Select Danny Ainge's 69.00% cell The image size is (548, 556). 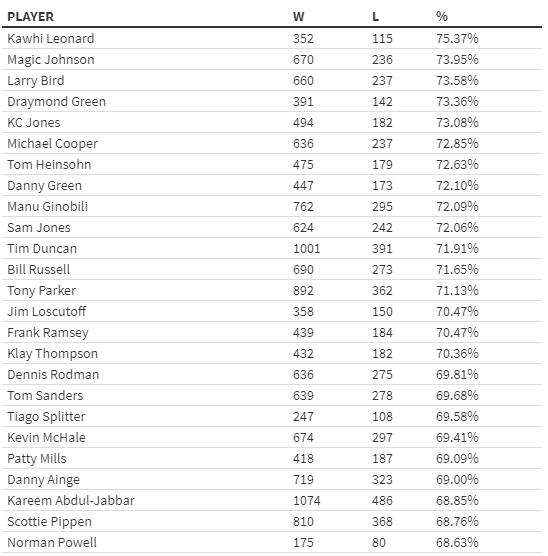coord(457,479)
